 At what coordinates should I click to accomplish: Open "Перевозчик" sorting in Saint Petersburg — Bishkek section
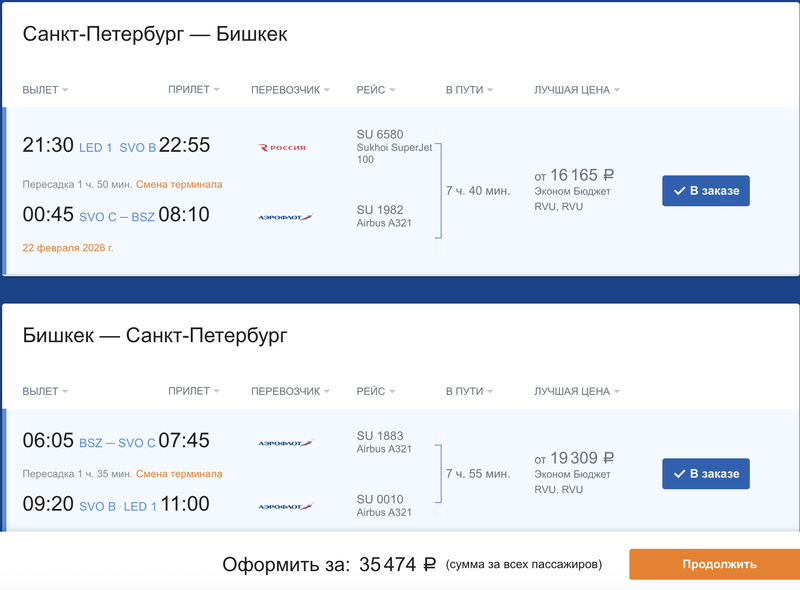[x=291, y=90]
